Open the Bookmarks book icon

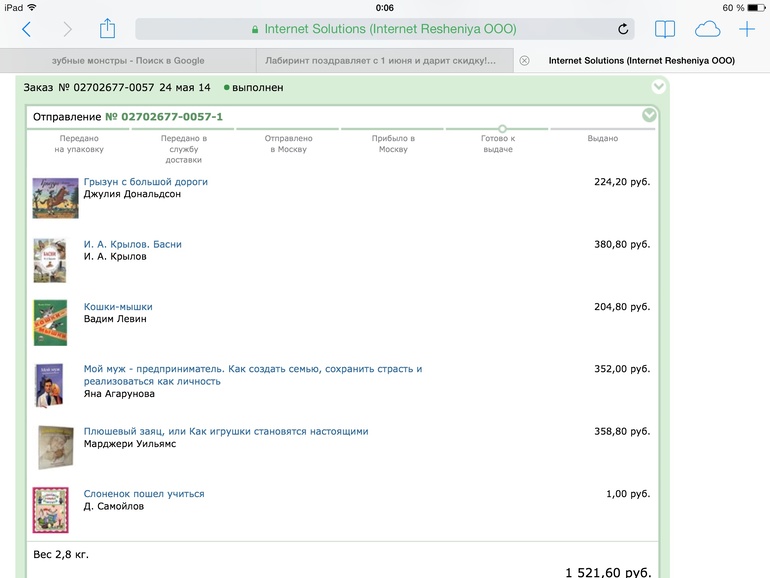[x=665, y=30]
